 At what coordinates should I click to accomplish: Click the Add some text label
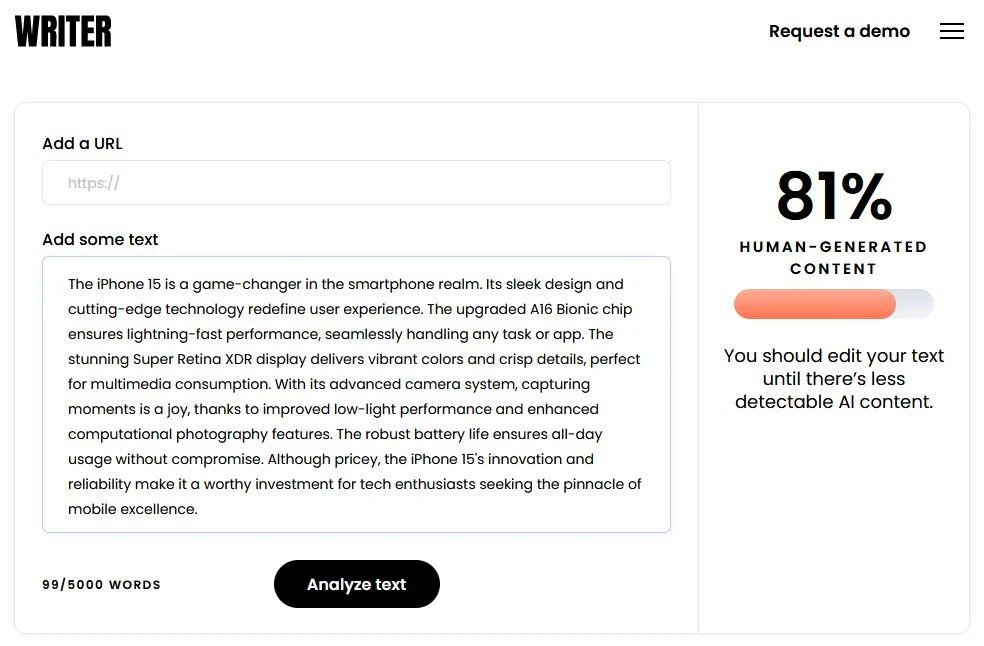tap(100, 239)
